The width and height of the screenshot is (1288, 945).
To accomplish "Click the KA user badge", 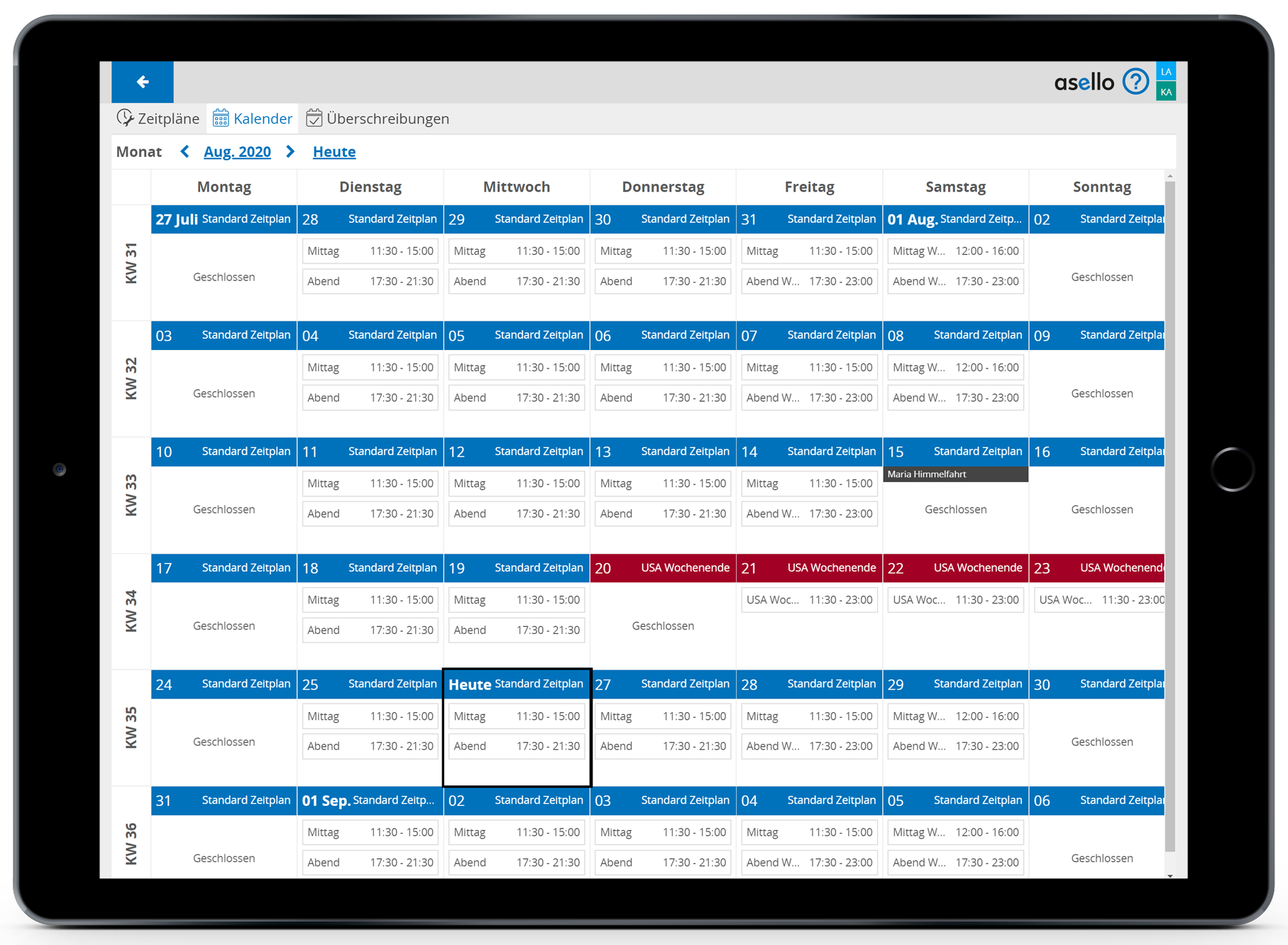I will click(1166, 92).
